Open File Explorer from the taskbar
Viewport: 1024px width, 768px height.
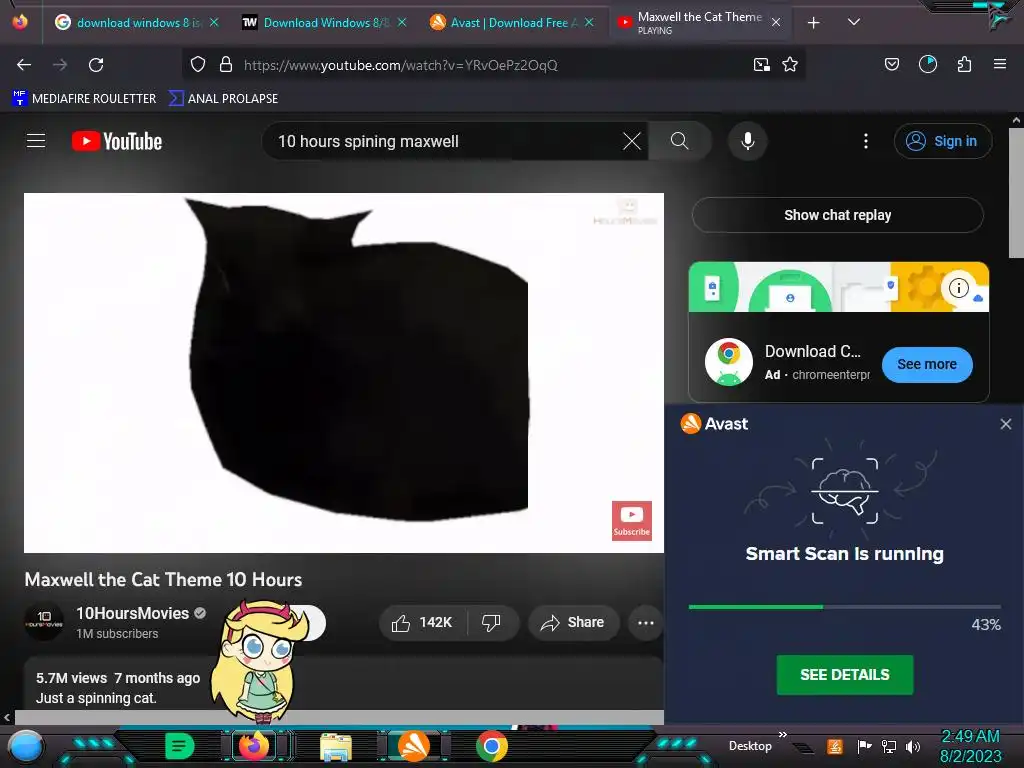point(336,747)
